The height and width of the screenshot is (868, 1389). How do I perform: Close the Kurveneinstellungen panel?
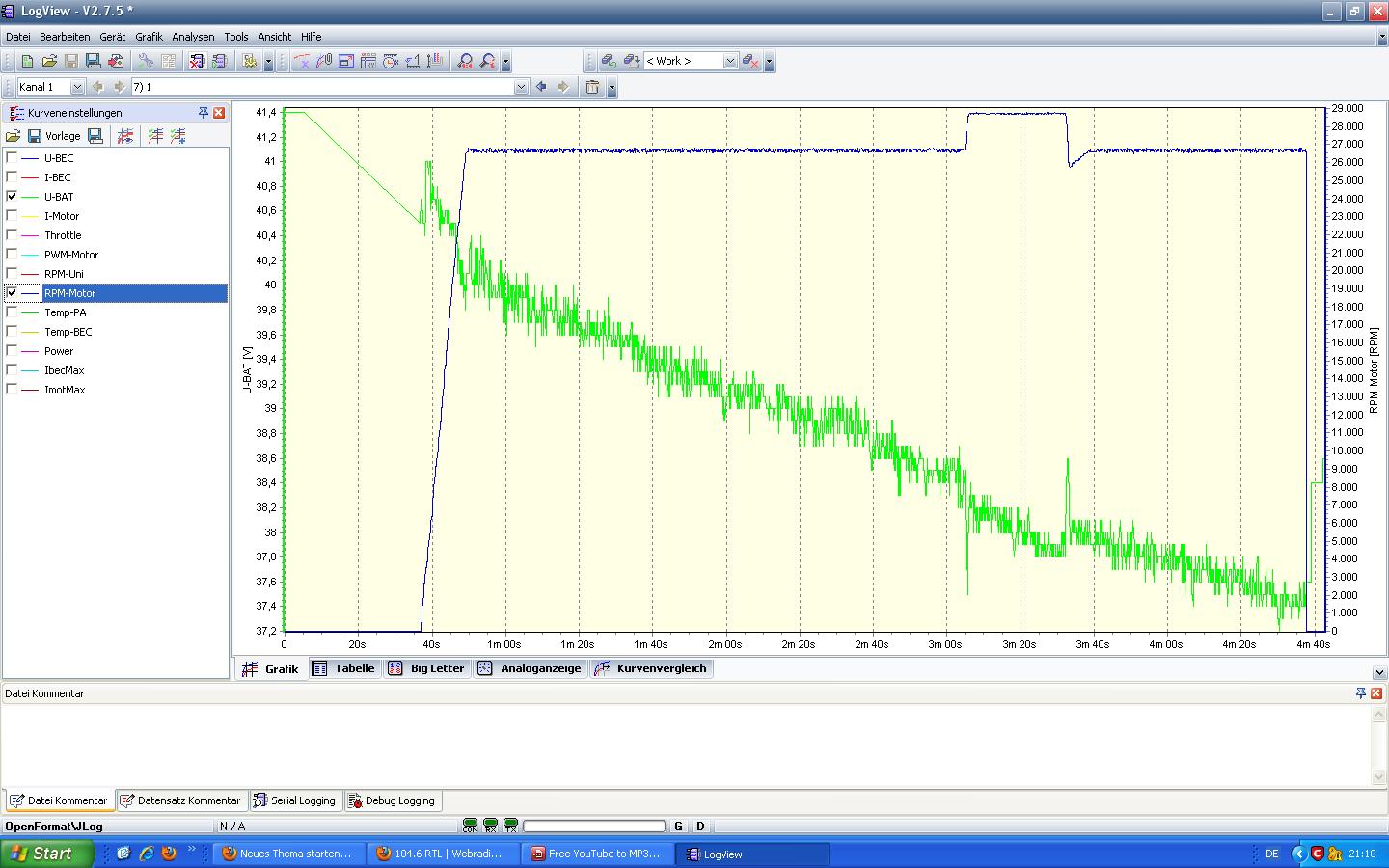(219, 113)
